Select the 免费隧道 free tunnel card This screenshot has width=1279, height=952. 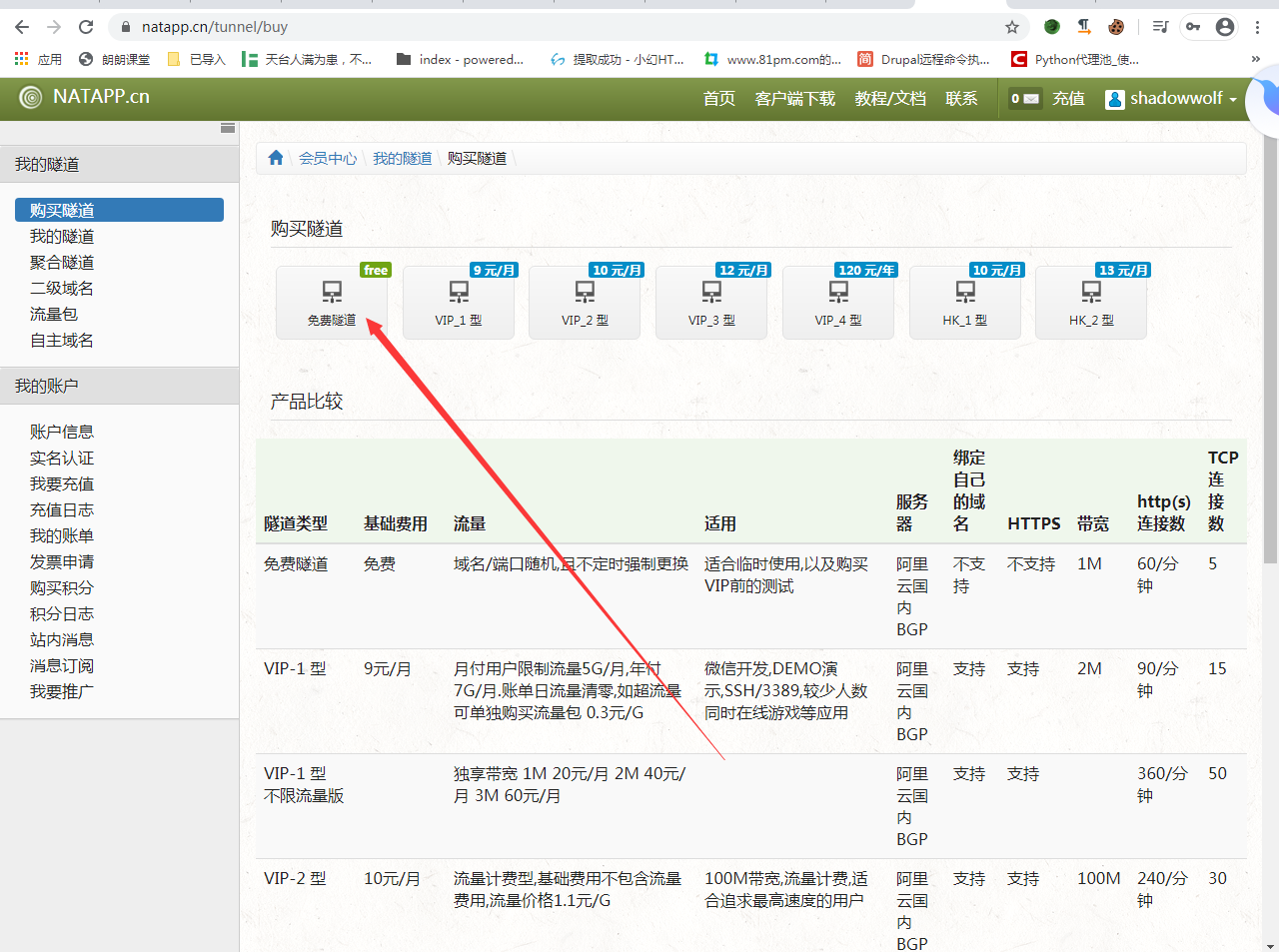click(332, 303)
